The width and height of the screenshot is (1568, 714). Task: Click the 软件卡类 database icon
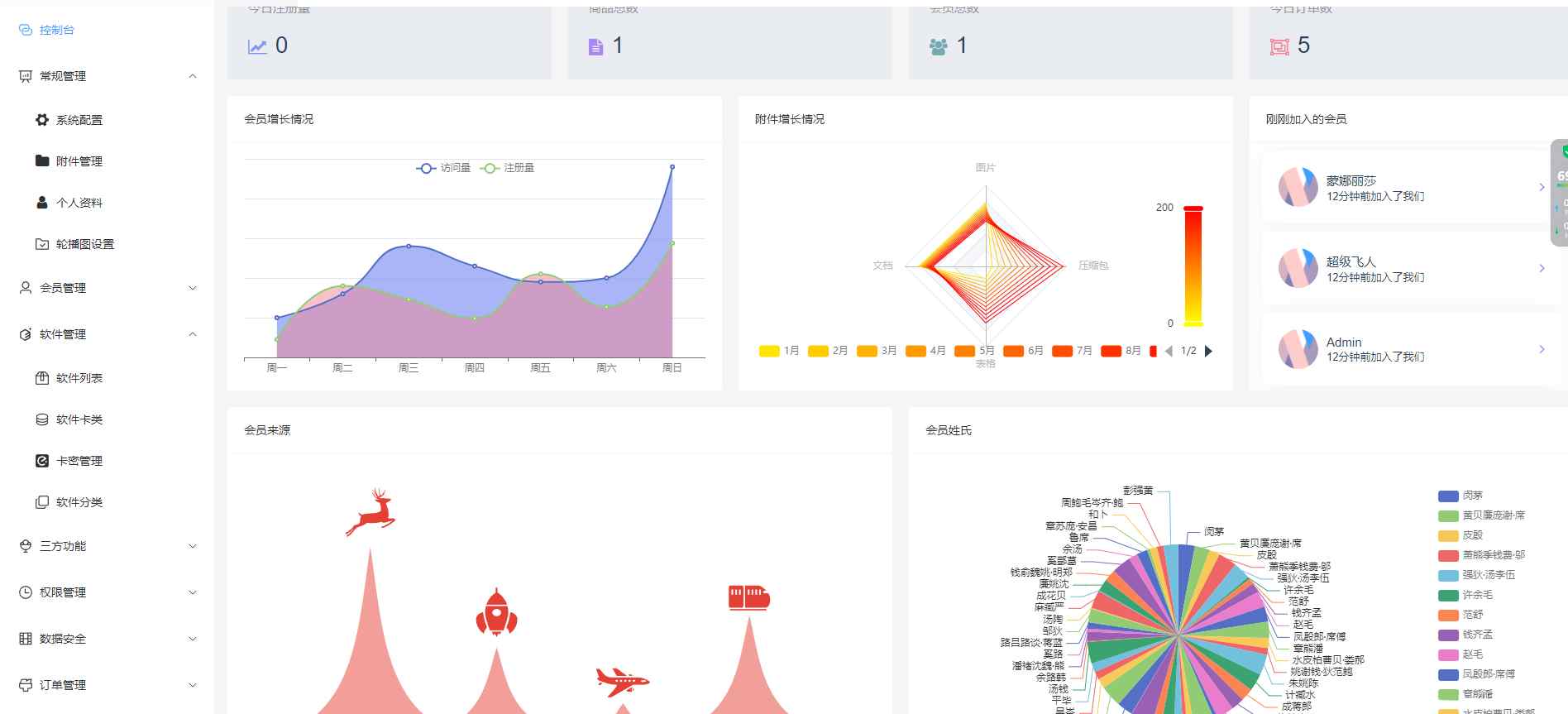pyautogui.click(x=42, y=419)
